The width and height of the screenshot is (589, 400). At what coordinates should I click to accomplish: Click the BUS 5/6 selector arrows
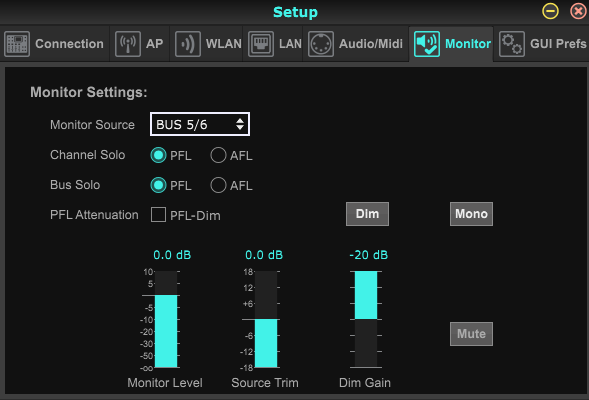pos(240,124)
